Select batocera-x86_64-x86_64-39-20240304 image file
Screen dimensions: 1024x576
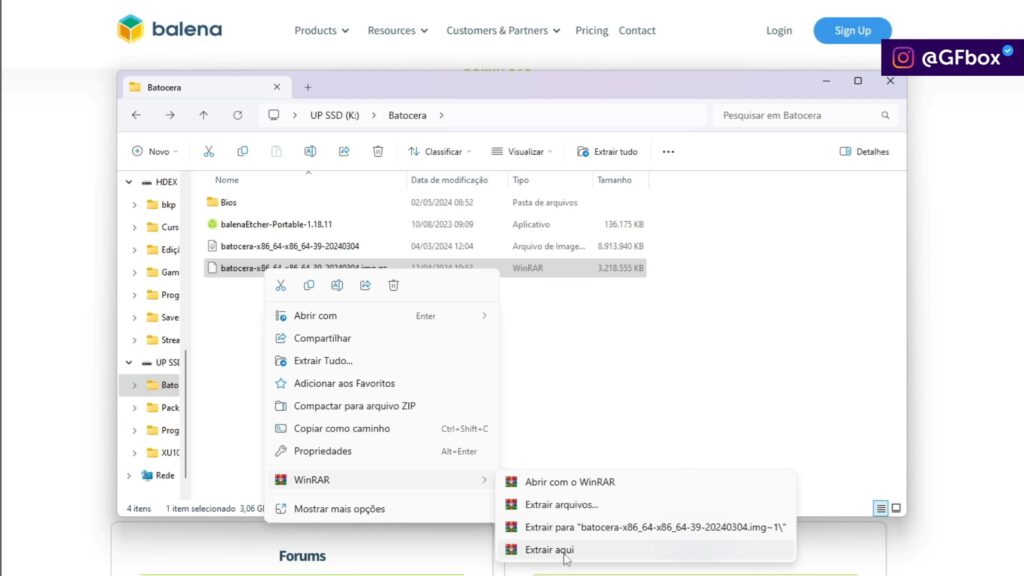tap(425, 246)
